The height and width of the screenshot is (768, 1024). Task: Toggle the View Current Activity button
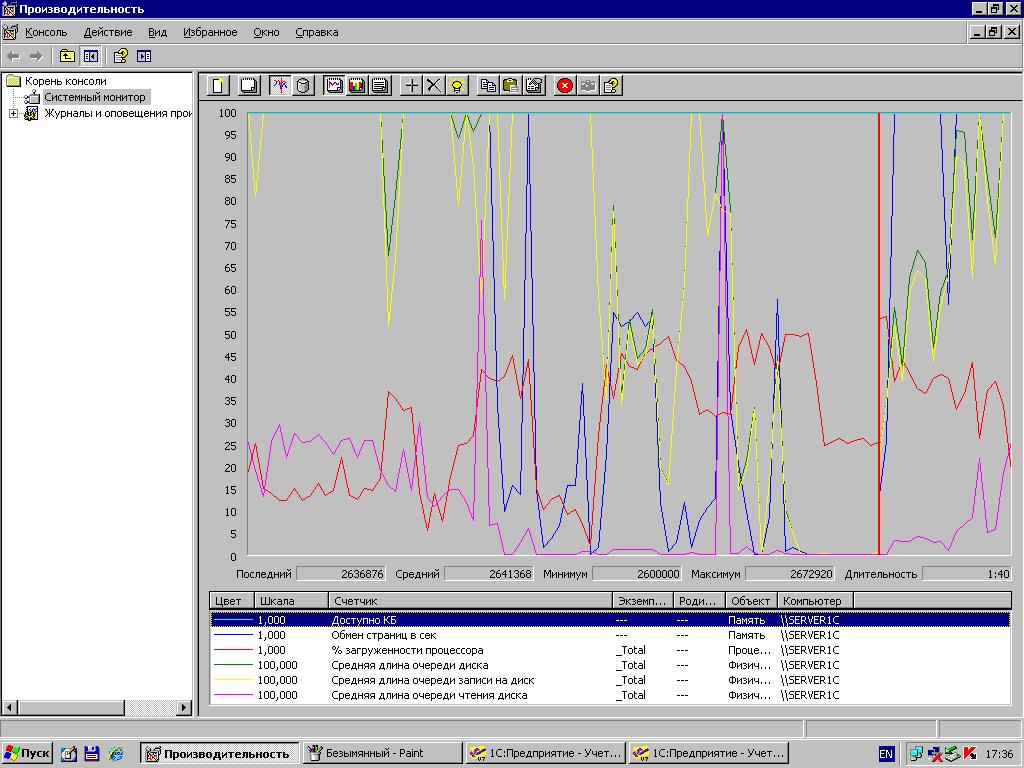(280, 86)
